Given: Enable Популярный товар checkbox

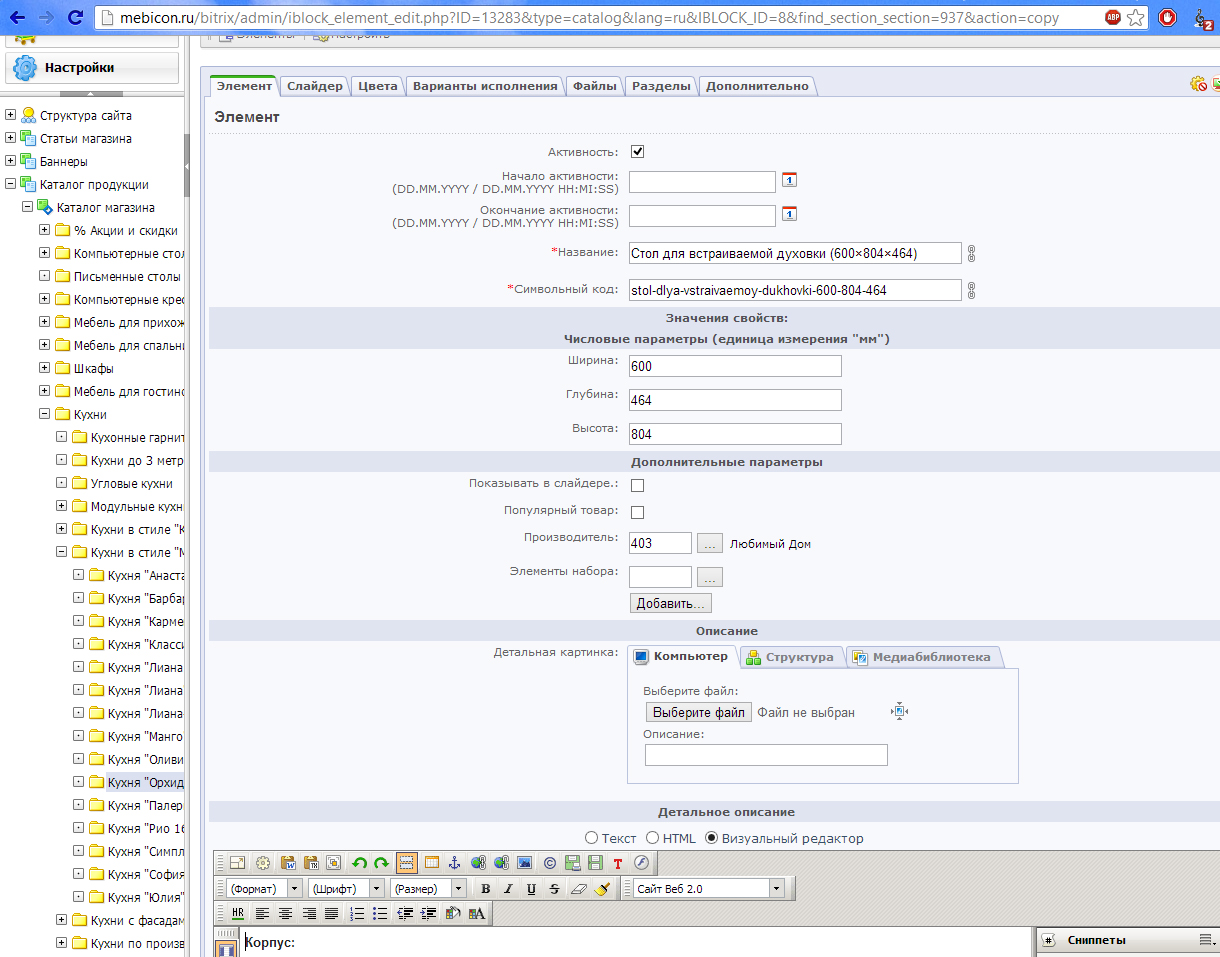Looking at the screenshot, I should click(637, 512).
